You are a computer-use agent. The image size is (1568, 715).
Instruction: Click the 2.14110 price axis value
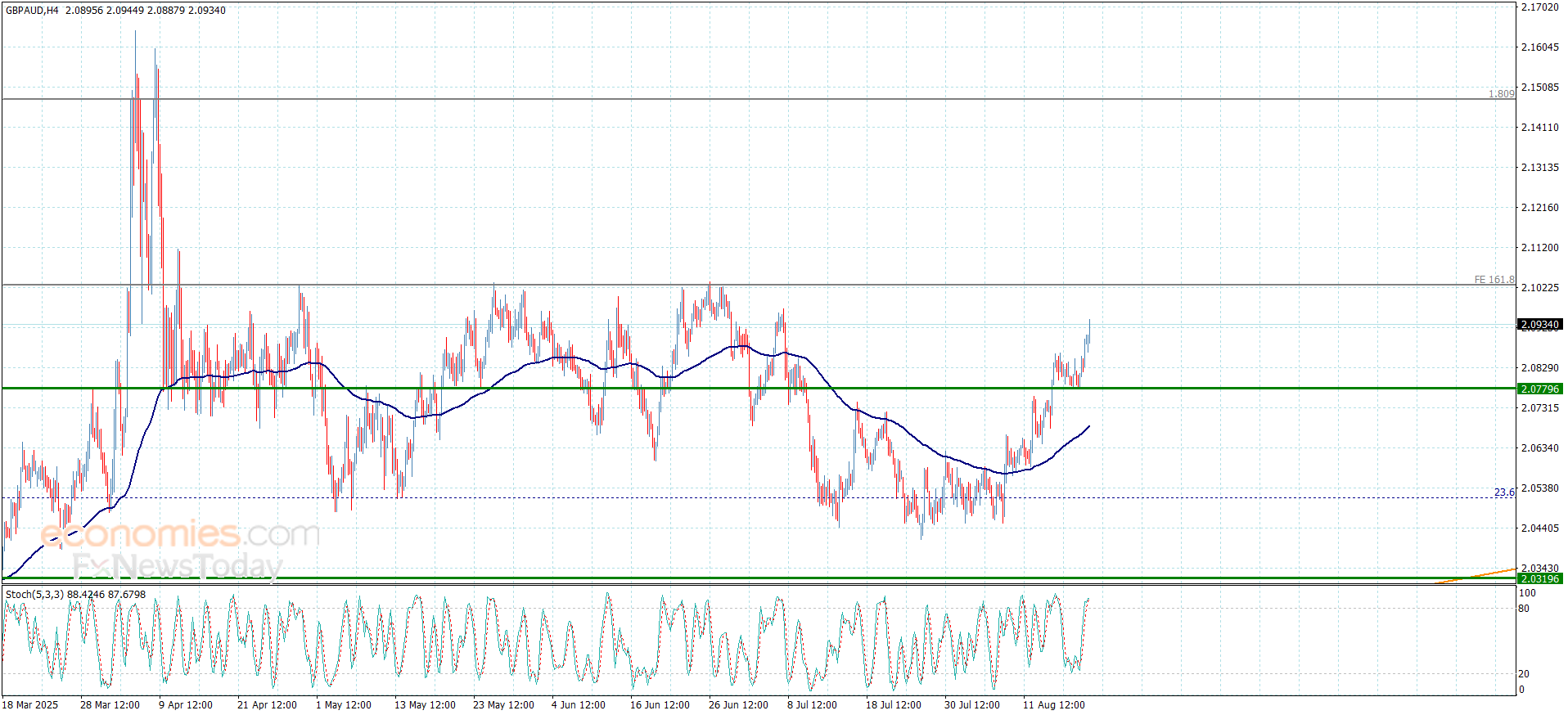click(x=1539, y=128)
